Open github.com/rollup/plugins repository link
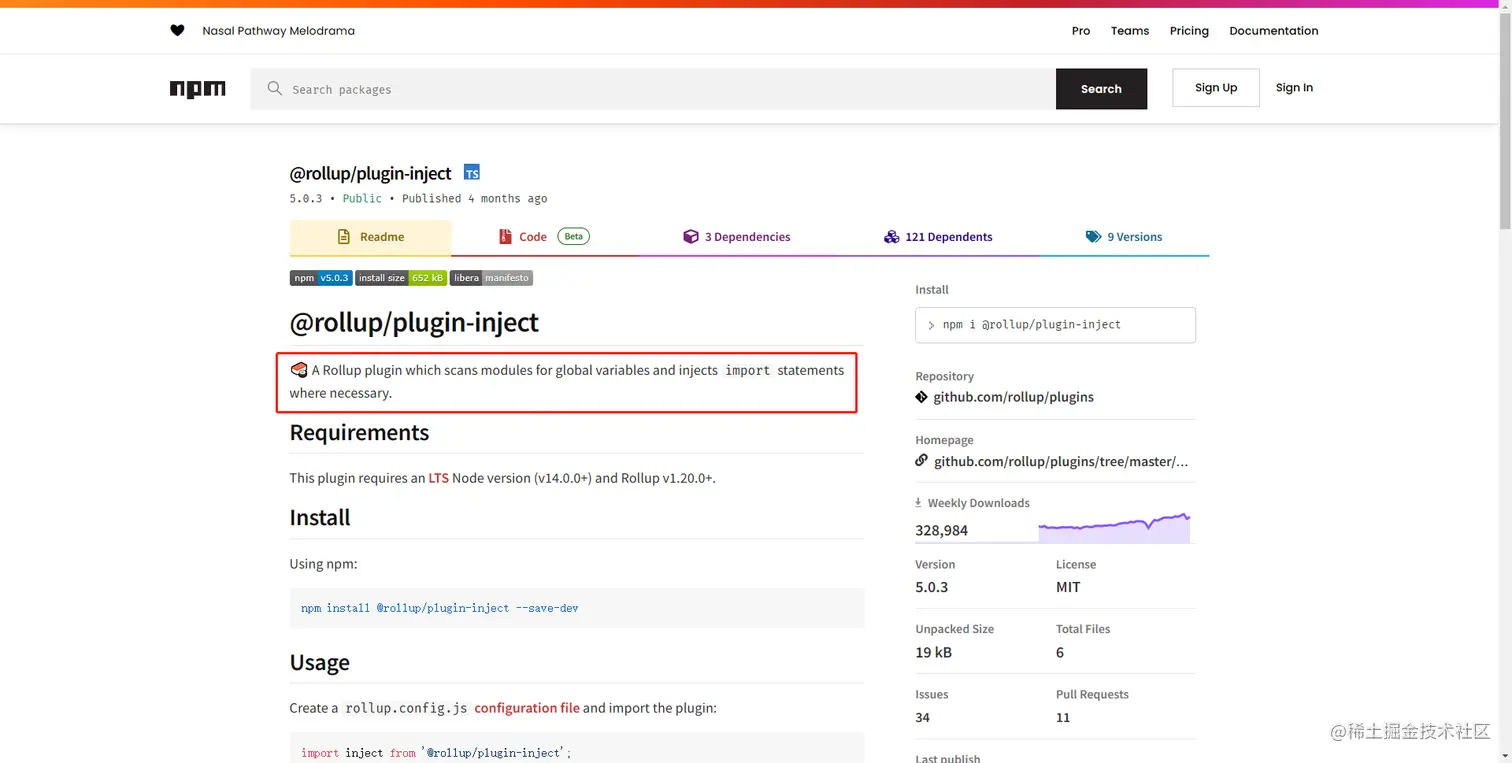The width and height of the screenshot is (1512, 763). (1013, 397)
